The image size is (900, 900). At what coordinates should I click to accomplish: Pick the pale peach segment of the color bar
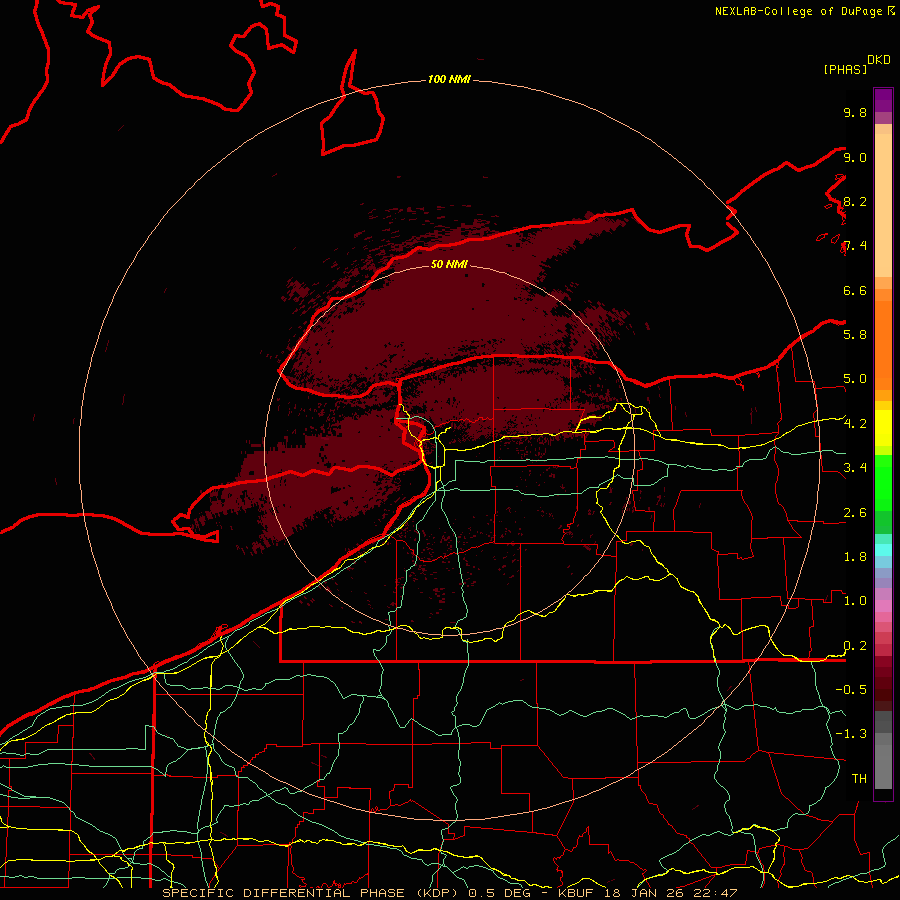[883, 205]
